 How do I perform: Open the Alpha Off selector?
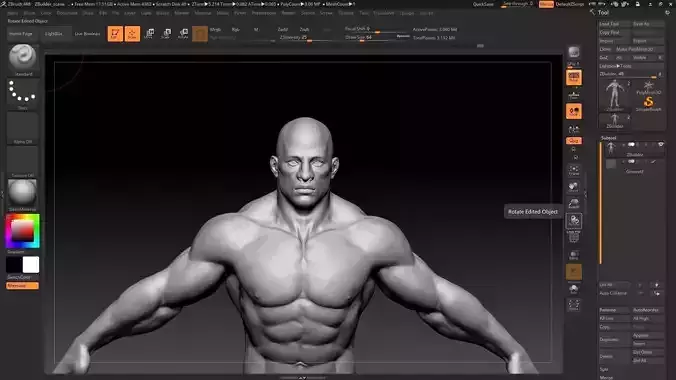[22, 128]
